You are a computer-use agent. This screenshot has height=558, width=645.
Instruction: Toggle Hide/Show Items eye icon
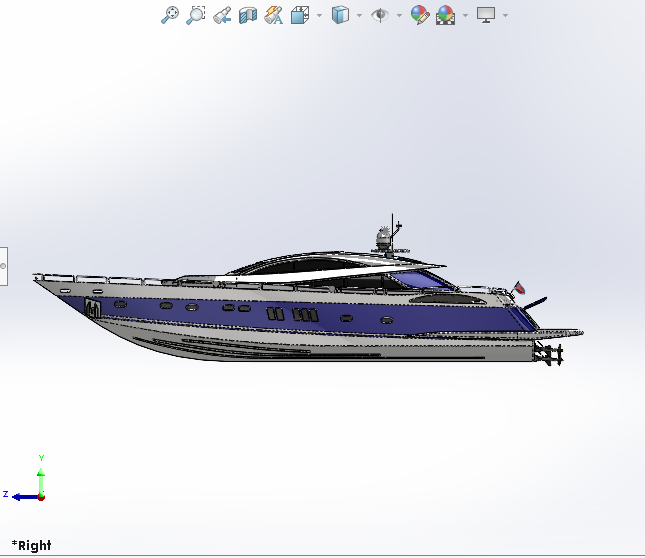pos(380,15)
